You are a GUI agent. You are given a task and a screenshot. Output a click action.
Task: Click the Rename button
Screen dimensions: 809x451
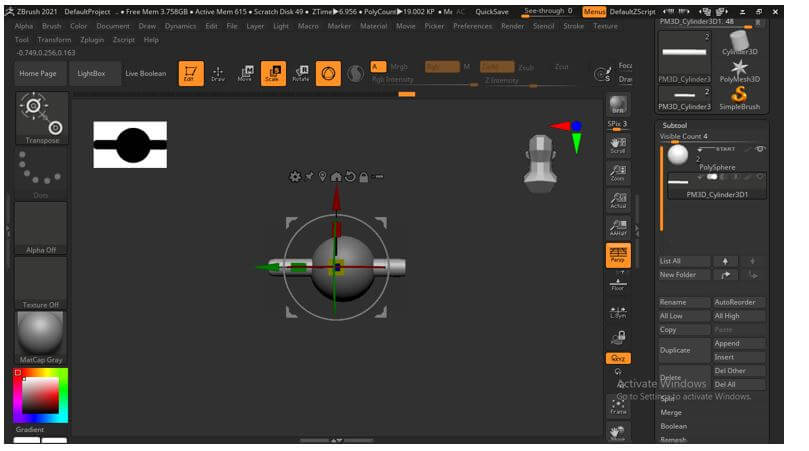[684, 302]
